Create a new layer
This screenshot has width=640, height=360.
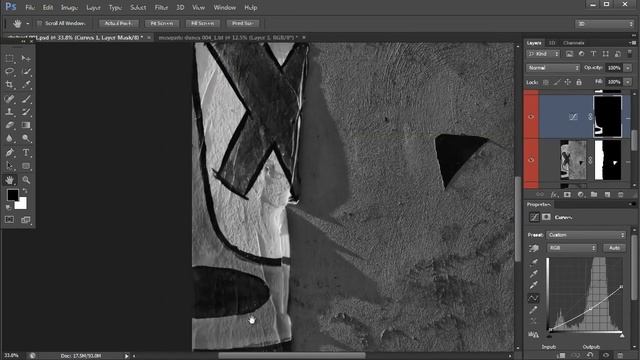tap(607, 195)
